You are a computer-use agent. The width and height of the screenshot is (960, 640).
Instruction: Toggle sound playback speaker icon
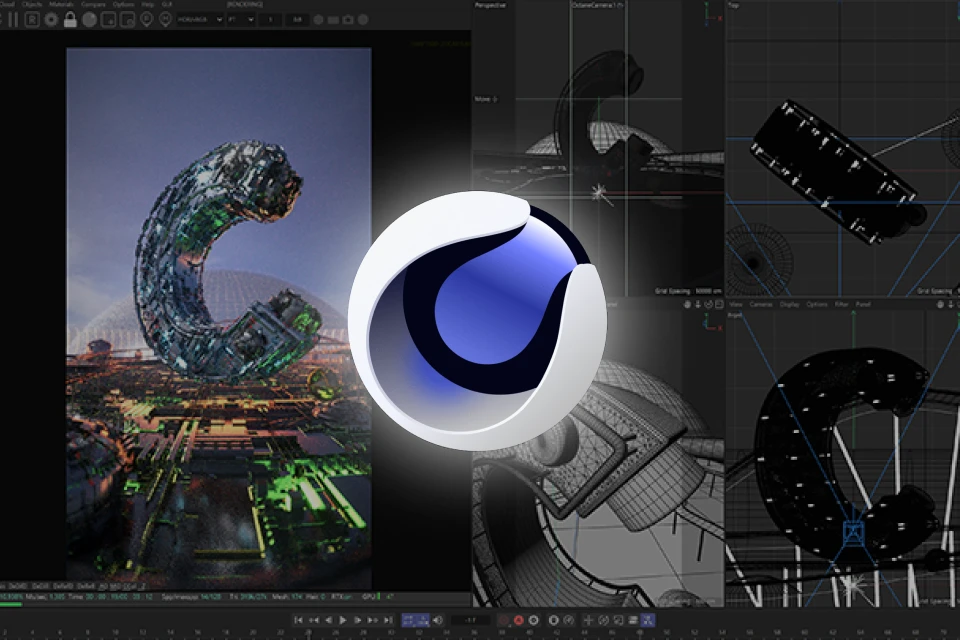pos(438,620)
